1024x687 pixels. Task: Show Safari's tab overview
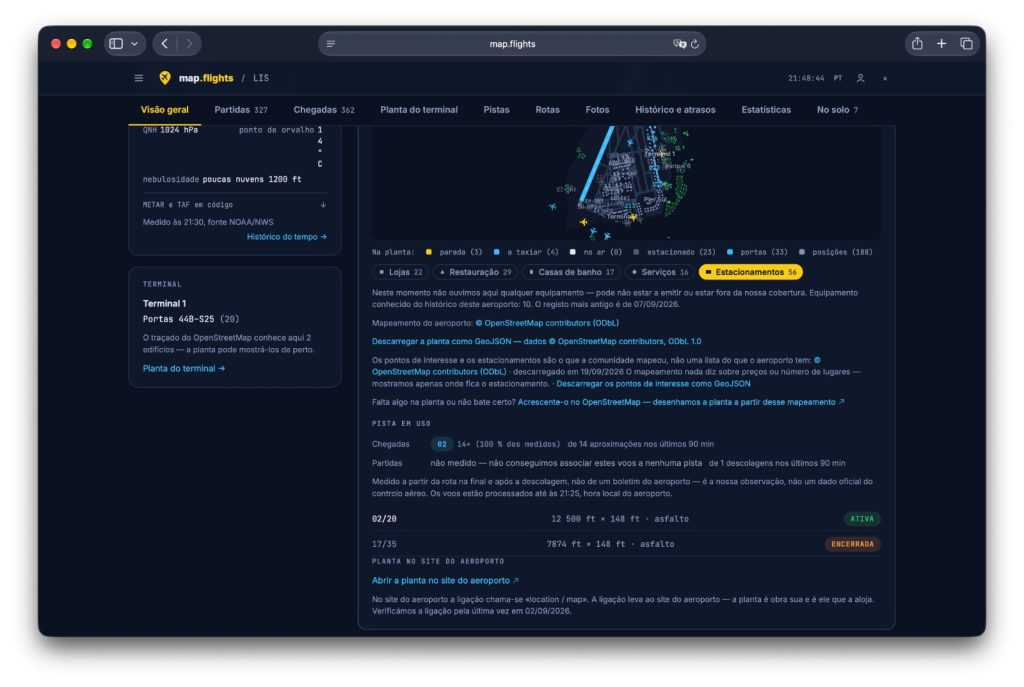tap(966, 44)
